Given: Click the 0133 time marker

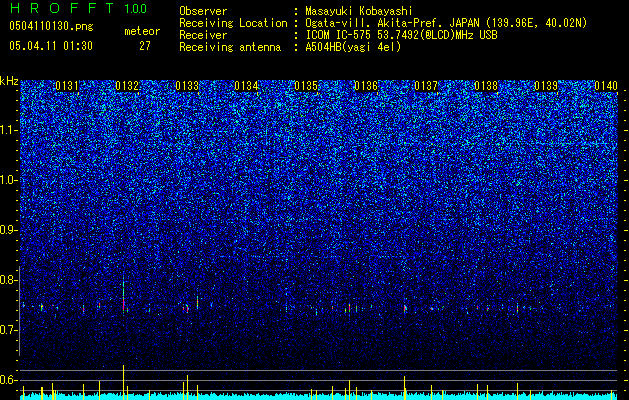Looking at the screenshot, I should click(187, 86).
